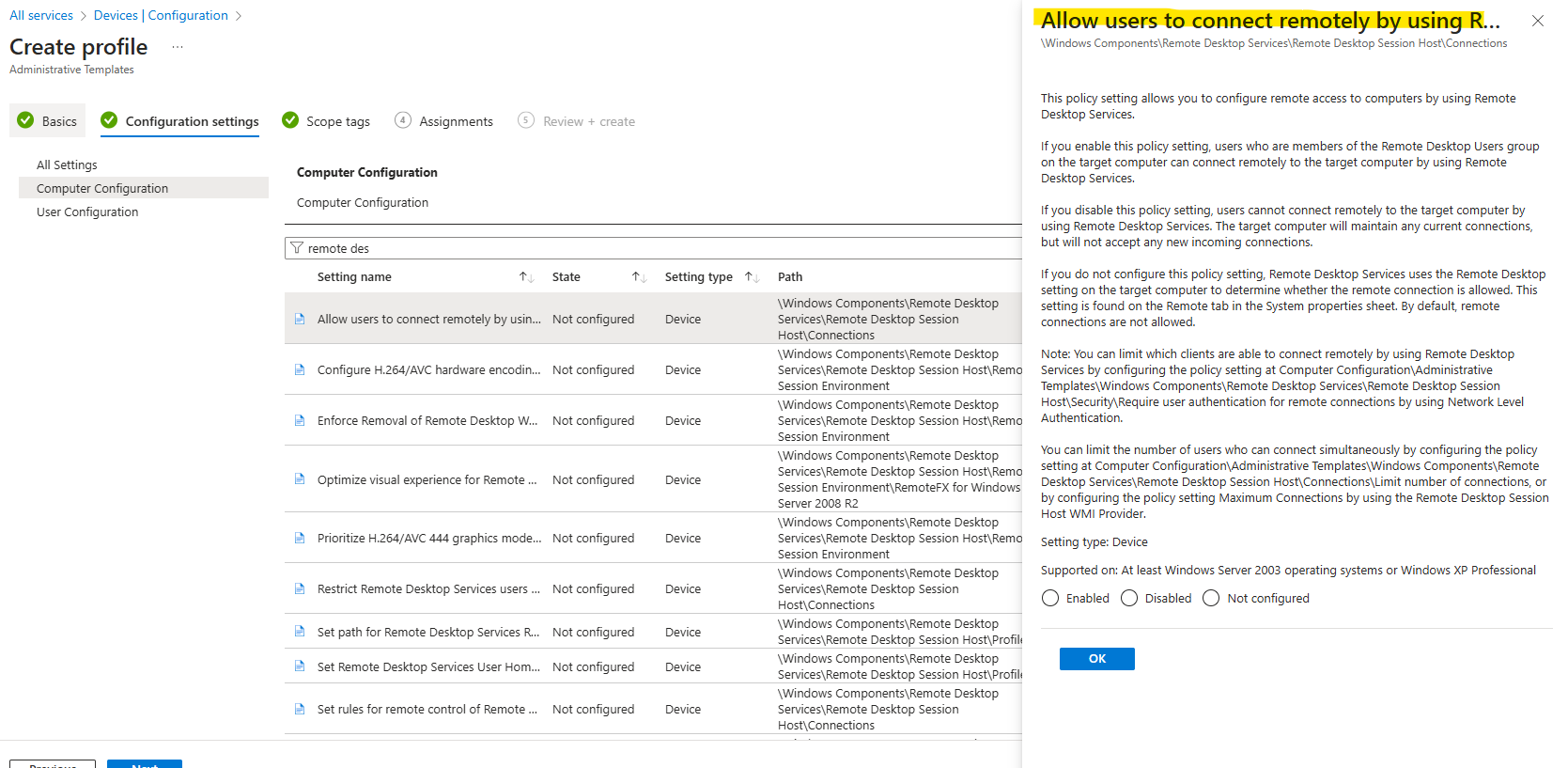Click the document icon for Set path for Remote Desktop Services
The width and height of the screenshot is (1568, 768).
[300, 632]
